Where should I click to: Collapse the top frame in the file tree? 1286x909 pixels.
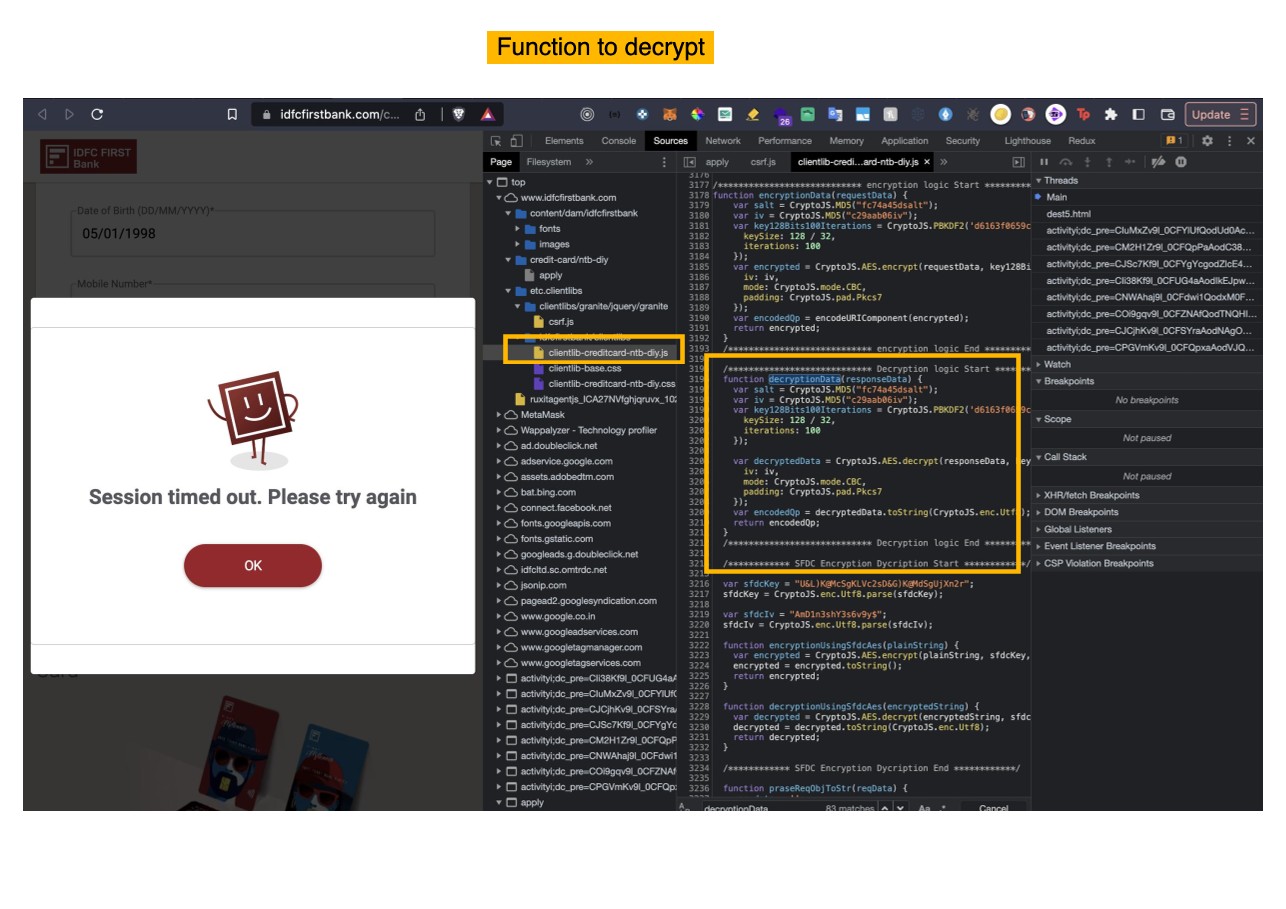tap(490, 182)
